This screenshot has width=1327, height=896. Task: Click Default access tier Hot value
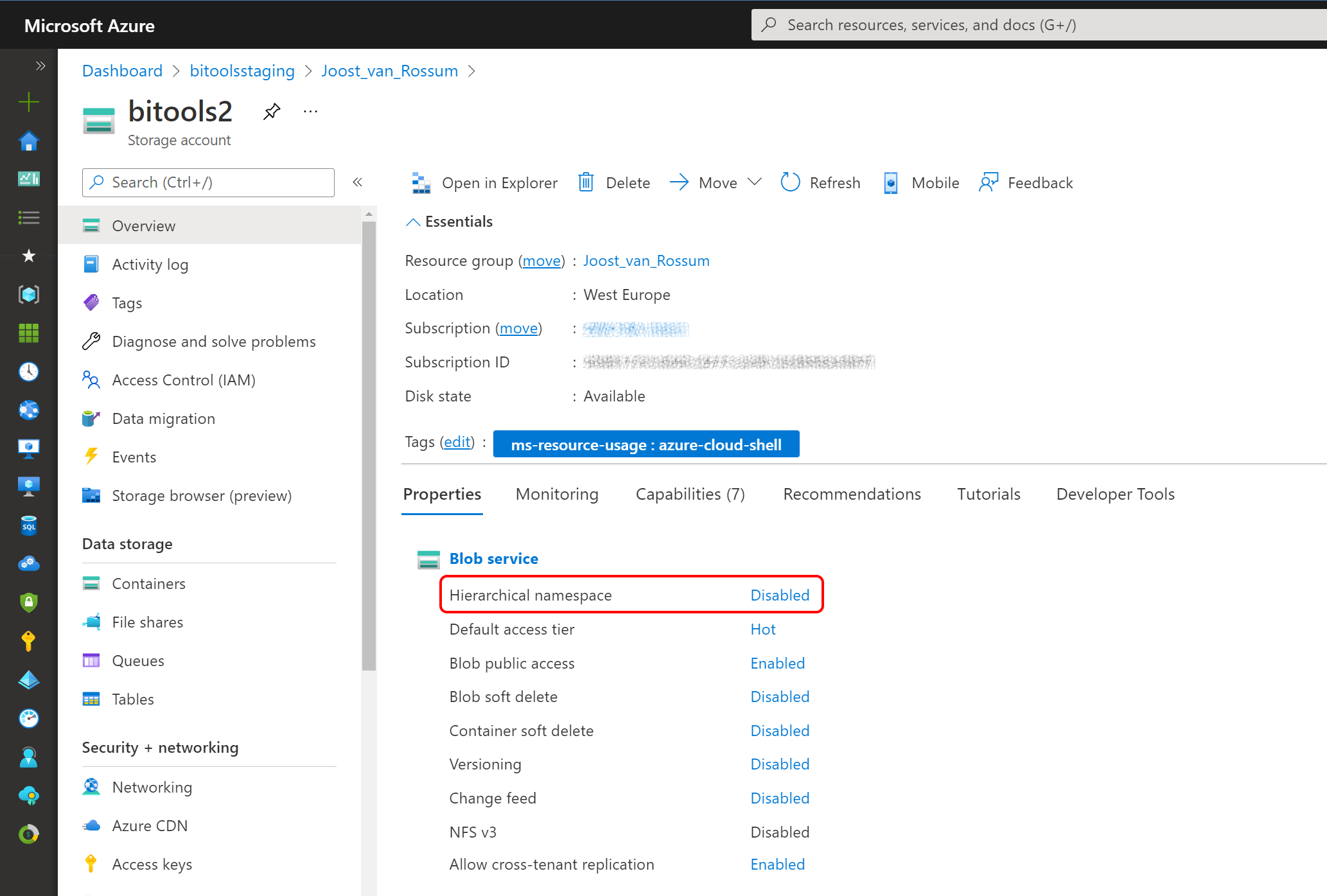click(763, 629)
